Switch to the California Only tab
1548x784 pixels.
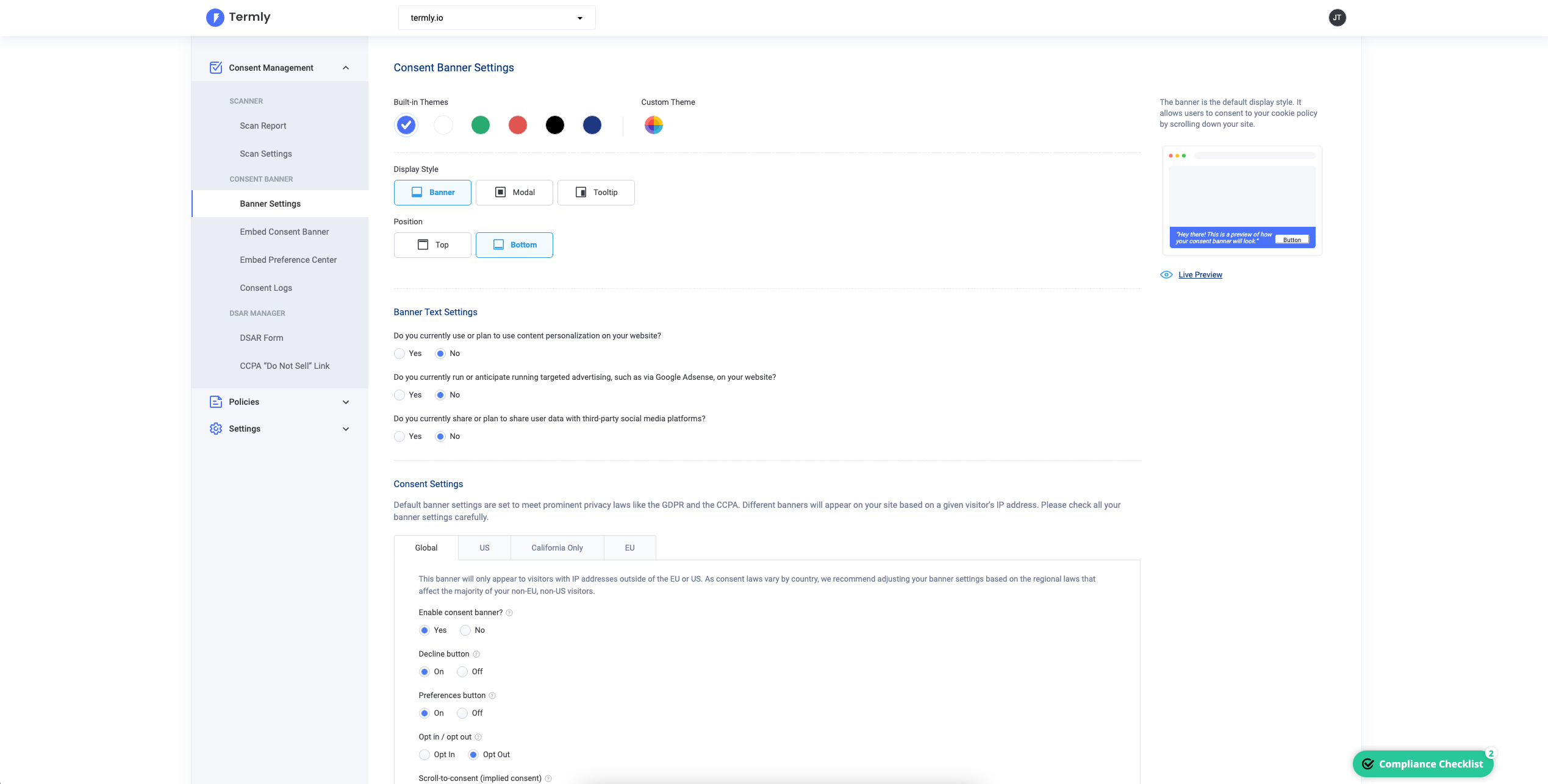point(557,548)
